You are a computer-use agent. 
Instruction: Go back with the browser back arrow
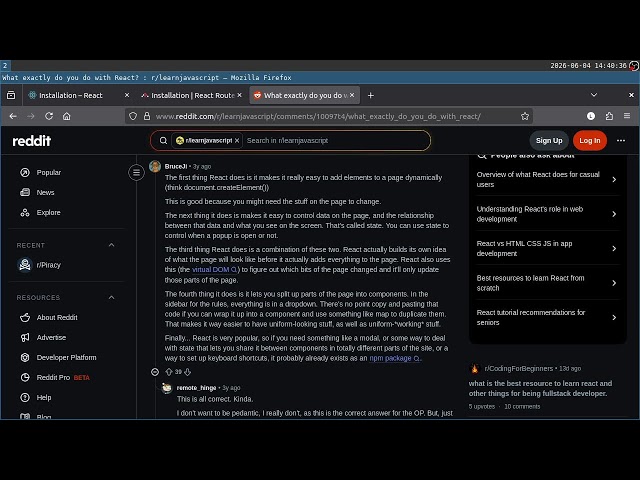[13, 116]
